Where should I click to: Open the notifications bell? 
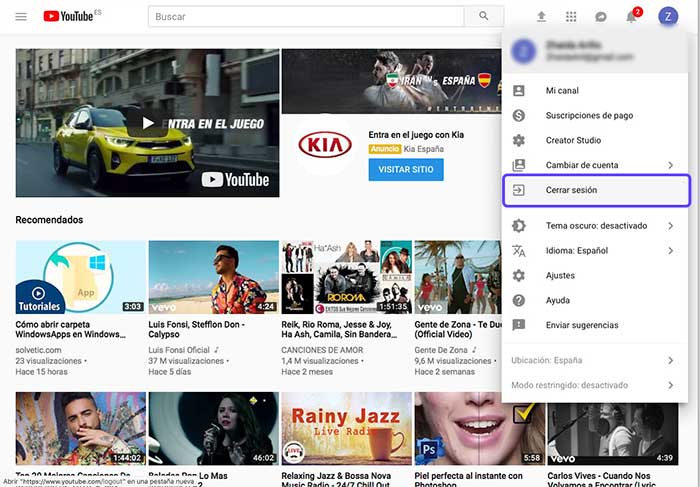631,17
